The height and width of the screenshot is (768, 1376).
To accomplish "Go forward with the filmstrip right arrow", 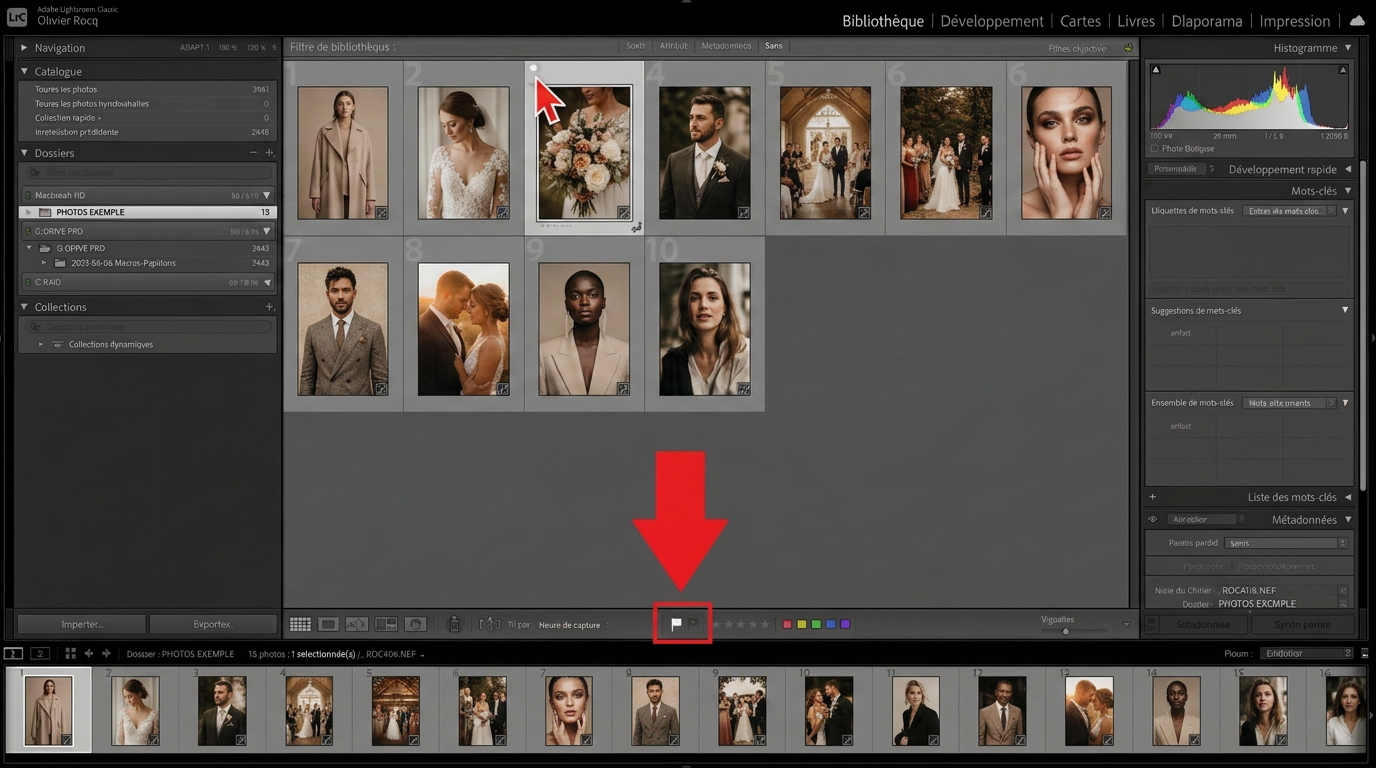I will 106,653.
